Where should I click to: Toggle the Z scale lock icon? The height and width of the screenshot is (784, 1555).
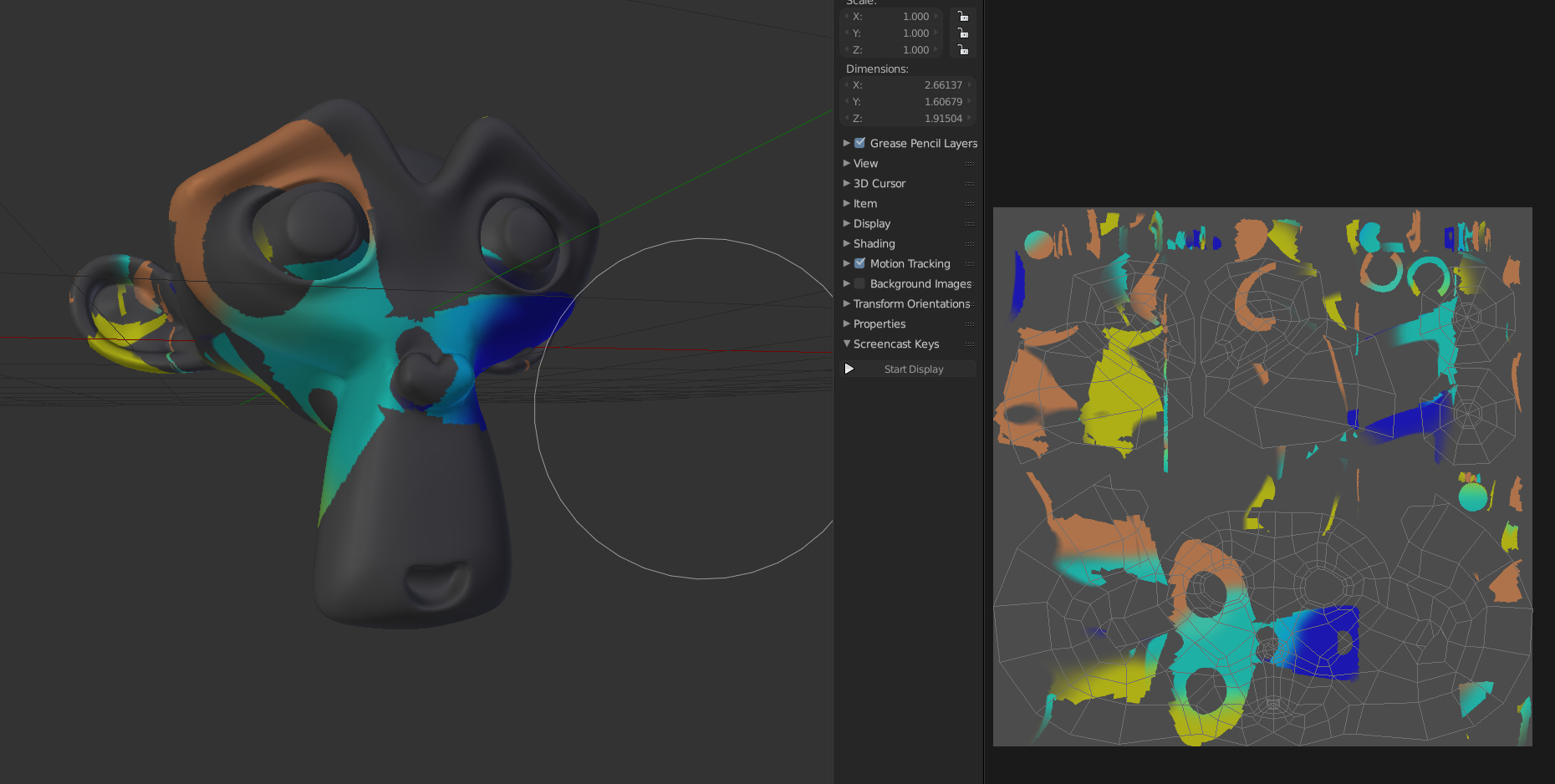coord(962,49)
